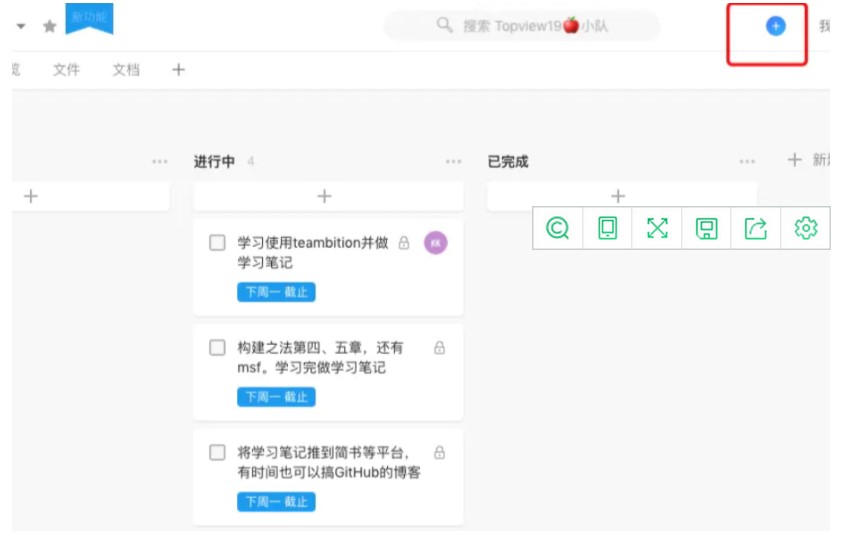The image size is (852, 549).
Task: Add a new tab with the plus after 文档
Action: (178, 70)
